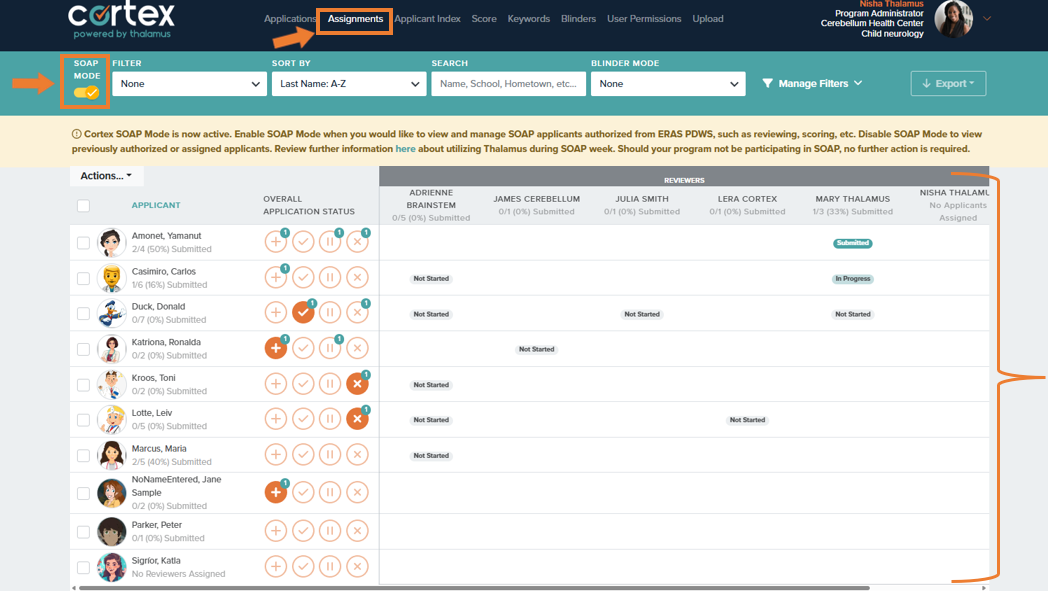
Task: Open the Upload tab
Action: coord(708,19)
